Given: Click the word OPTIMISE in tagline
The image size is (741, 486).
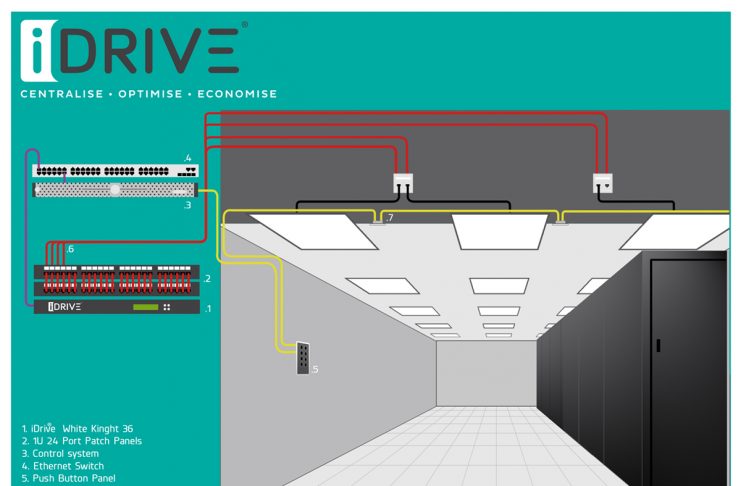Looking at the screenshot, I should (150, 94).
